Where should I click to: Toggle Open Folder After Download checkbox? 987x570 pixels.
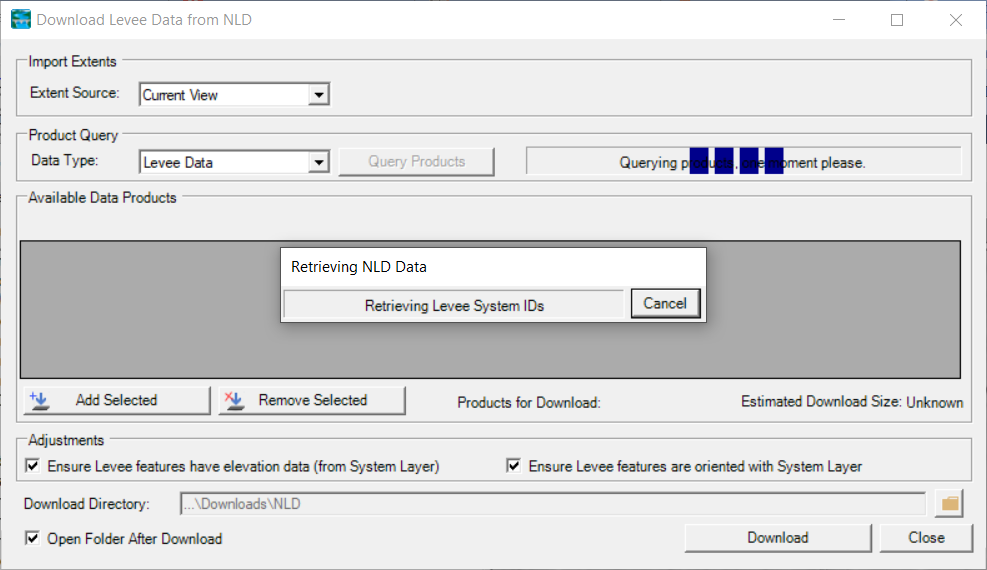(x=33, y=539)
